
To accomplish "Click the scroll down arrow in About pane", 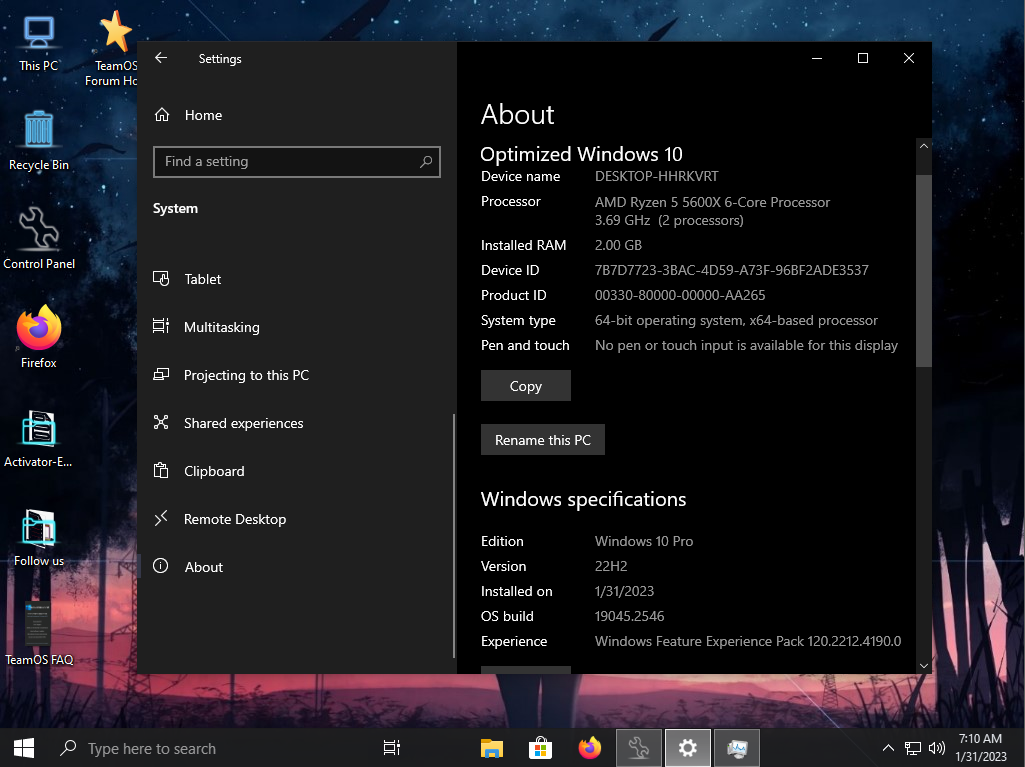I will [x=924, y=666].
